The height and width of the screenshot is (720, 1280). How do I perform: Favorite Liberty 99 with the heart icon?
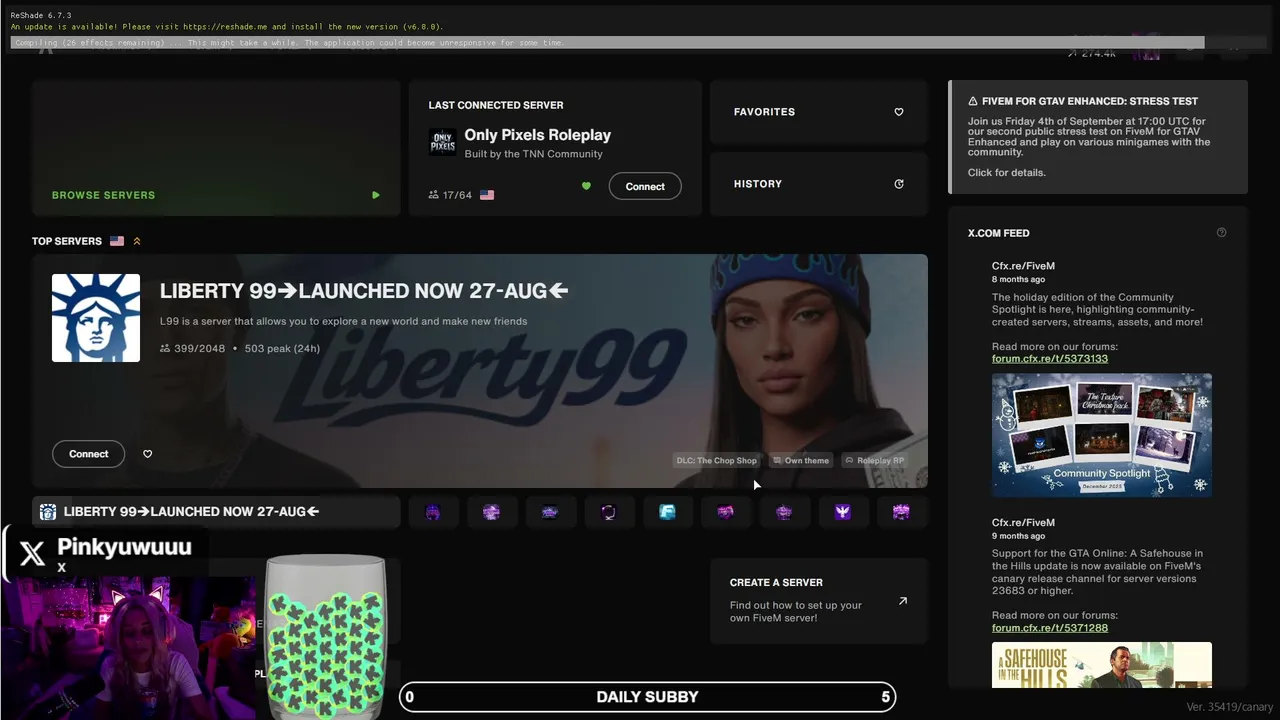pyautogui.click(x=148, y=454)
